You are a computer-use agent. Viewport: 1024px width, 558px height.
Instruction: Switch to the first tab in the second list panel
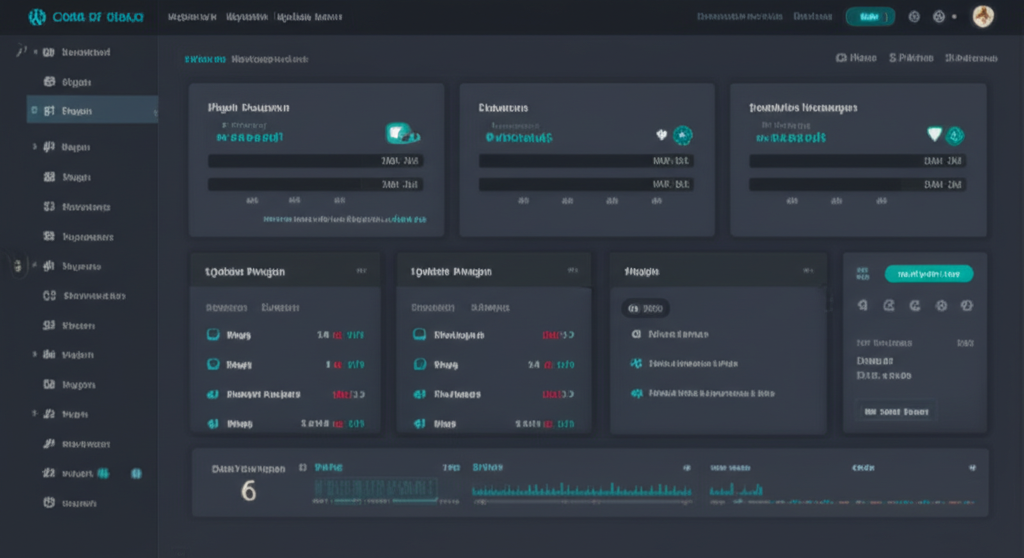433,308
